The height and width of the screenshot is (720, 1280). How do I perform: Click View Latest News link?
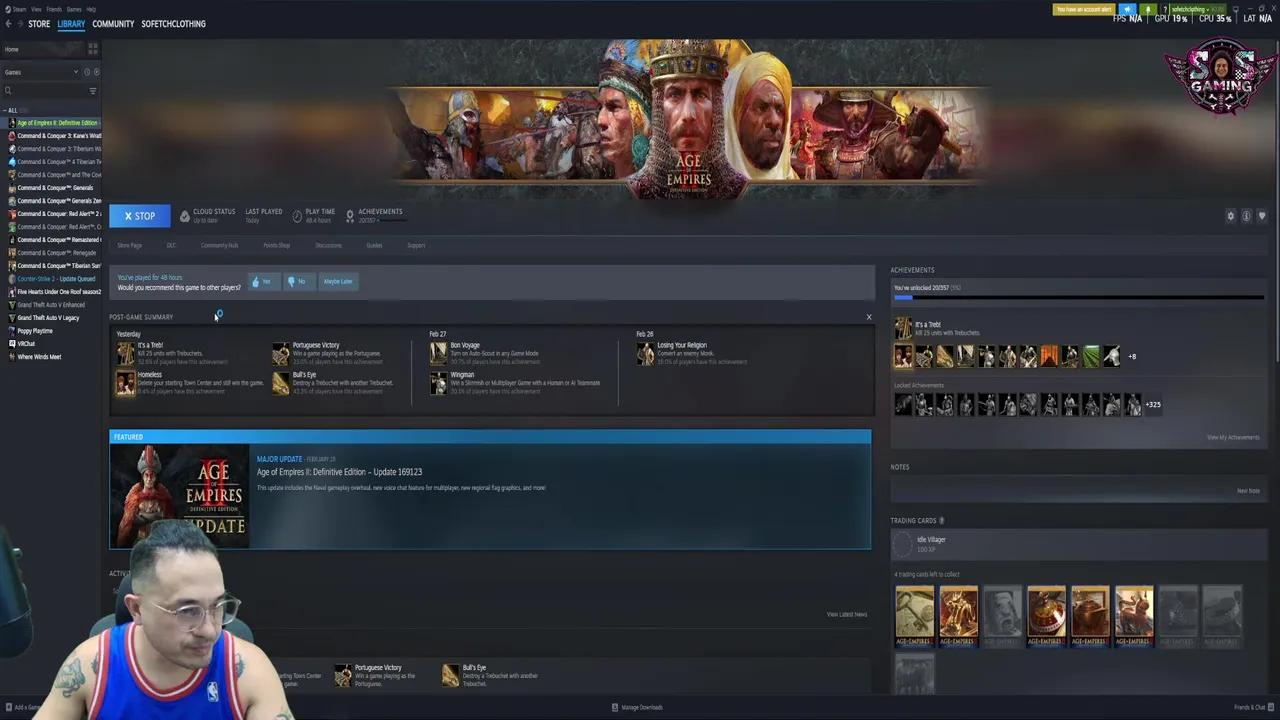pos(847,614)
